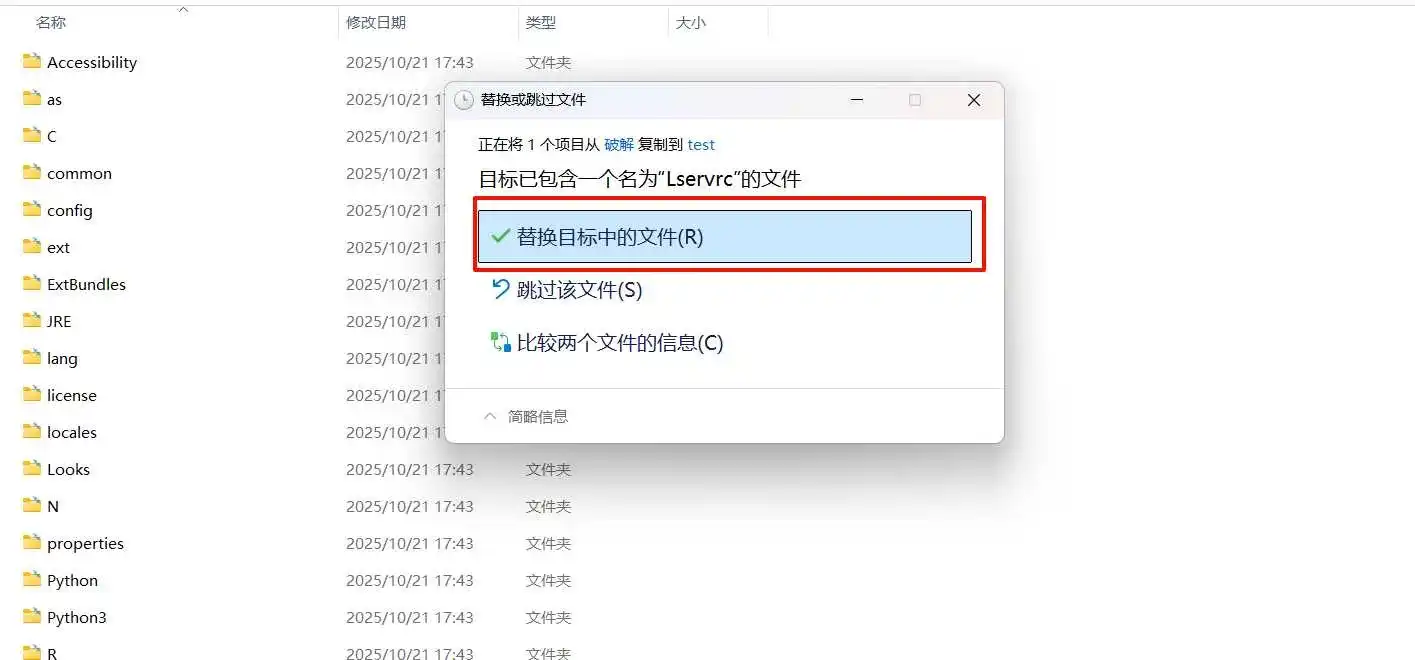
Task: Select the Python3 folder icon
Action: click(31, 617)
